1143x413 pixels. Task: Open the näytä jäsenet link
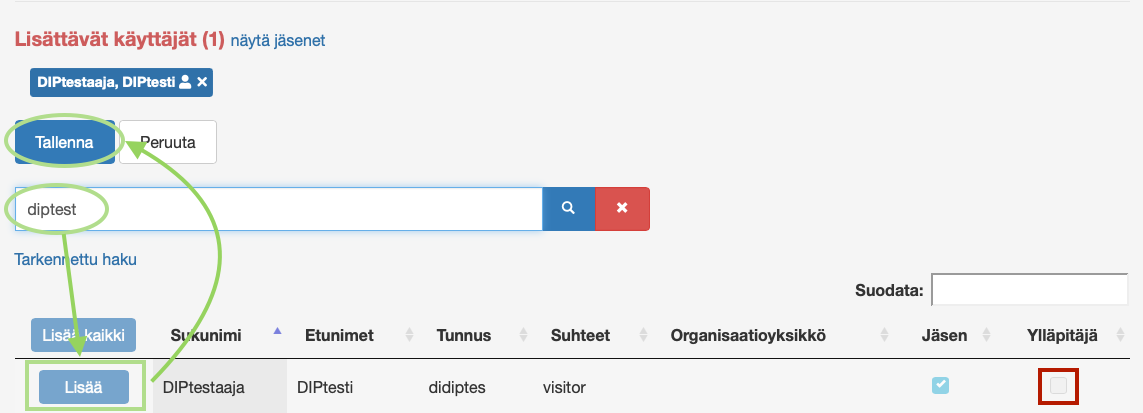point(277,41)
